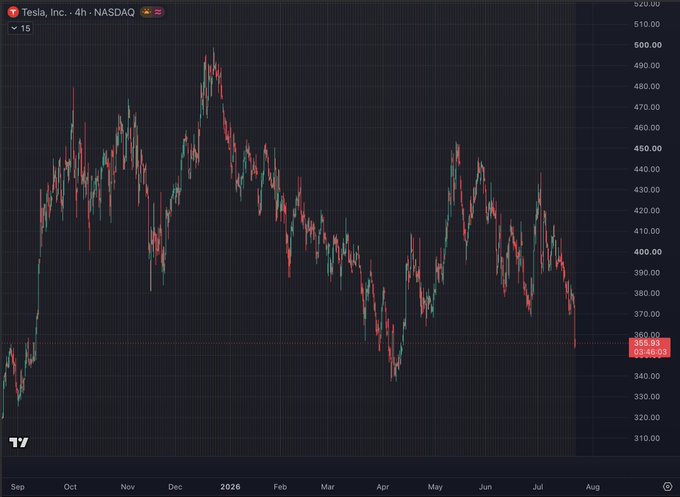Click the 460.00 price axis value

pyautogui.click(x=647, y=128)
